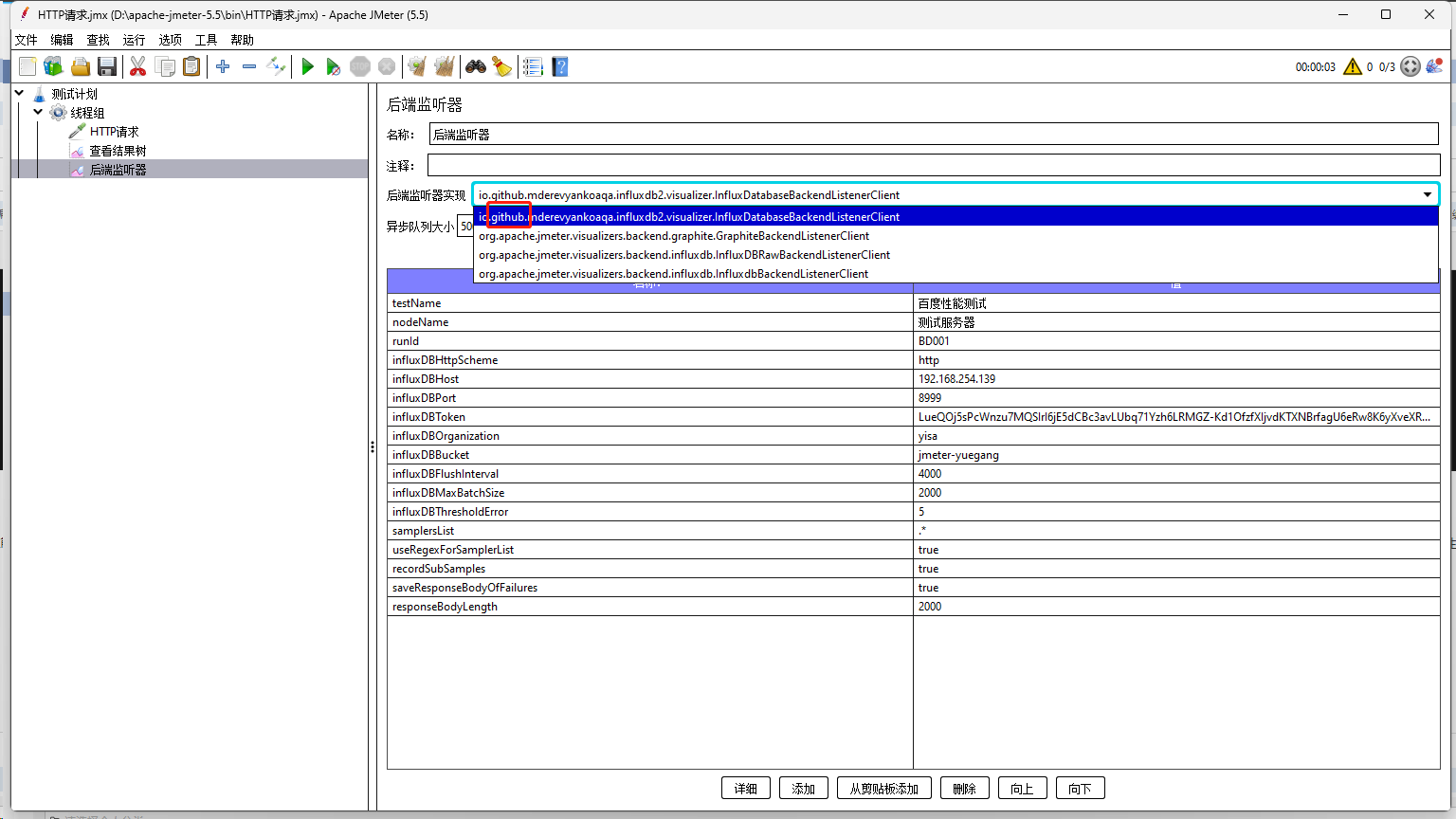Start the test with green play icon
This screenshot has height=819, width=1456.
click(x=307, y=66)
